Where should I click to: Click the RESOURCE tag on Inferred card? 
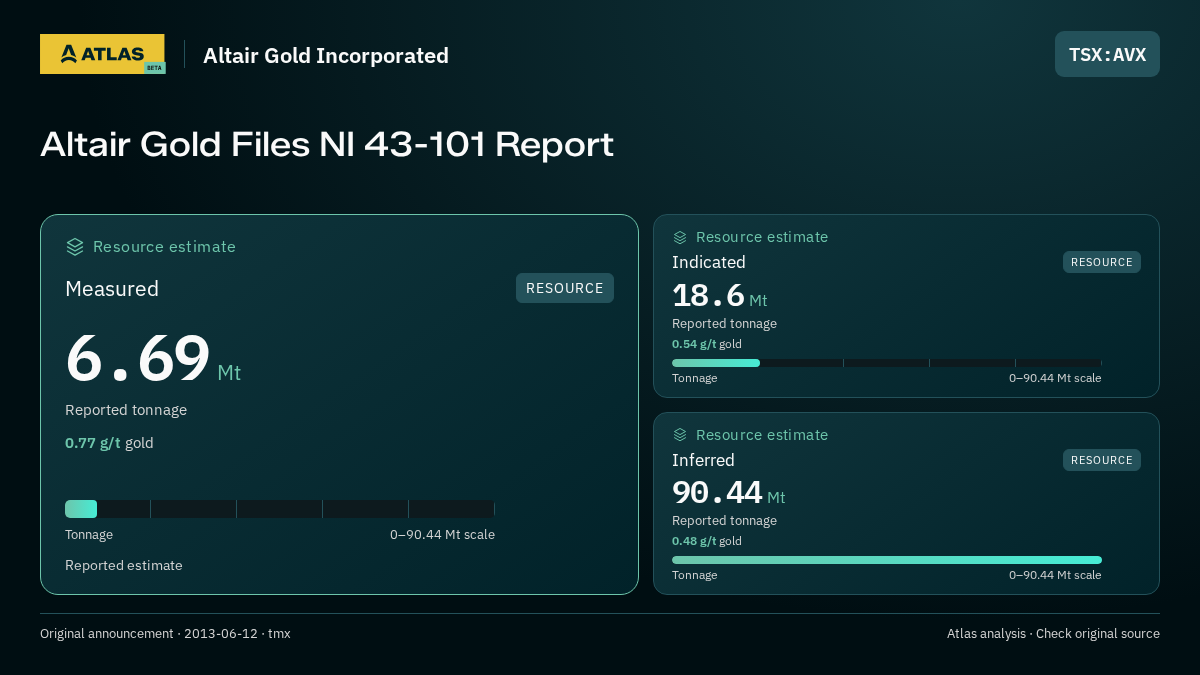pyautogui.click(x=1102, y=460)
